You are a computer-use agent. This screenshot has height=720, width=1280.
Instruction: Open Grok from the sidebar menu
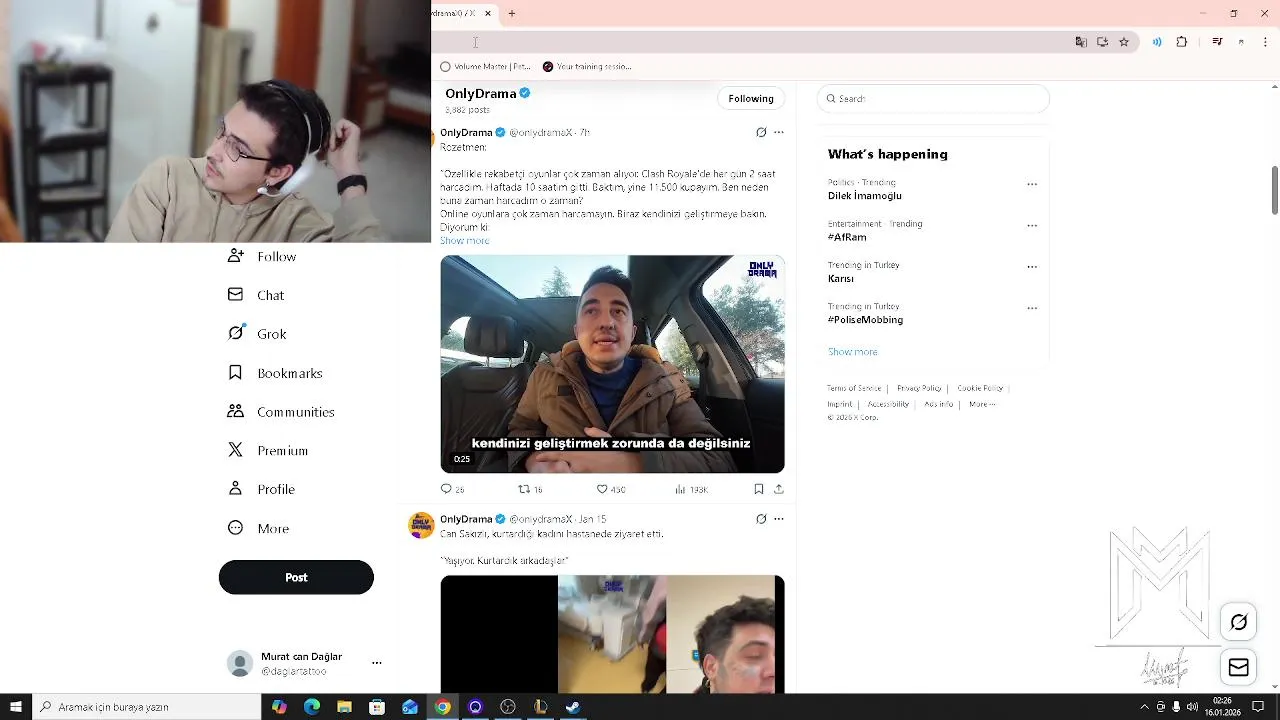257,334
